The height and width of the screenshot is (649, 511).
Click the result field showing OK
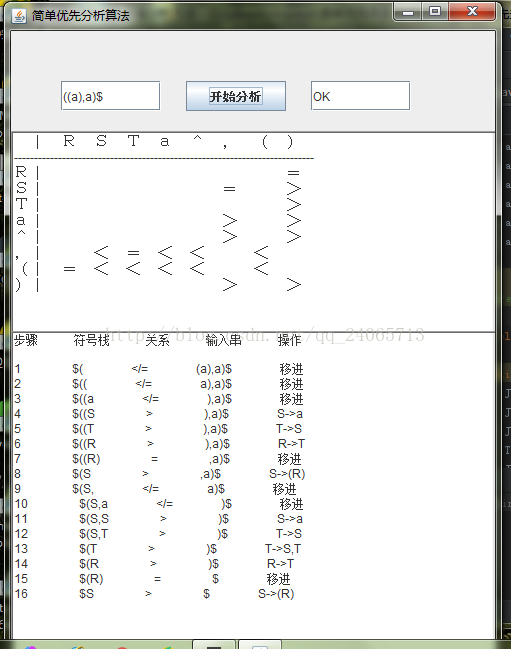point(360,96)
